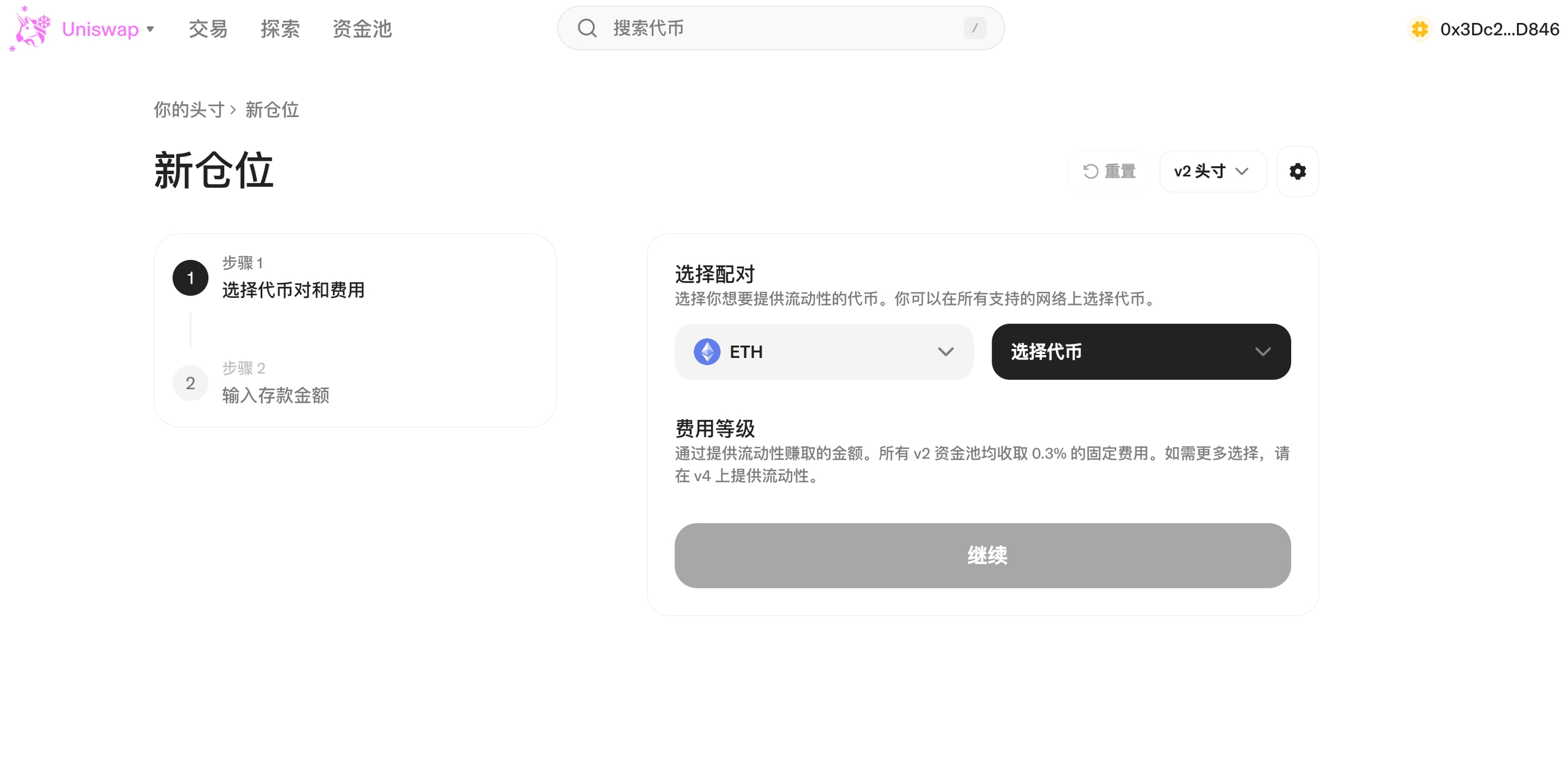Go to the 交易 tab

(x=208, y=29)
